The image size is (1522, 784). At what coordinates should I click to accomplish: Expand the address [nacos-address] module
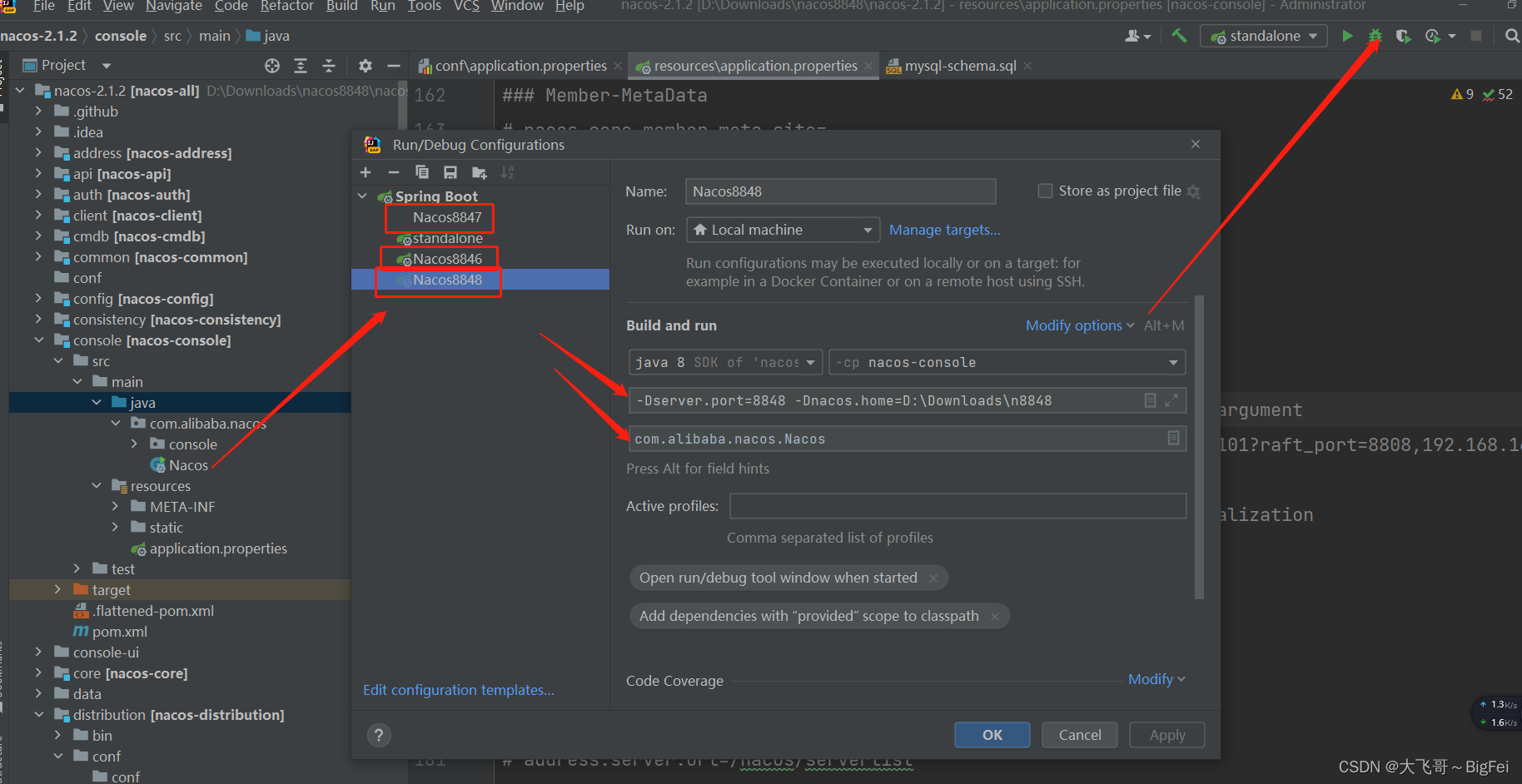coord(38,152)
